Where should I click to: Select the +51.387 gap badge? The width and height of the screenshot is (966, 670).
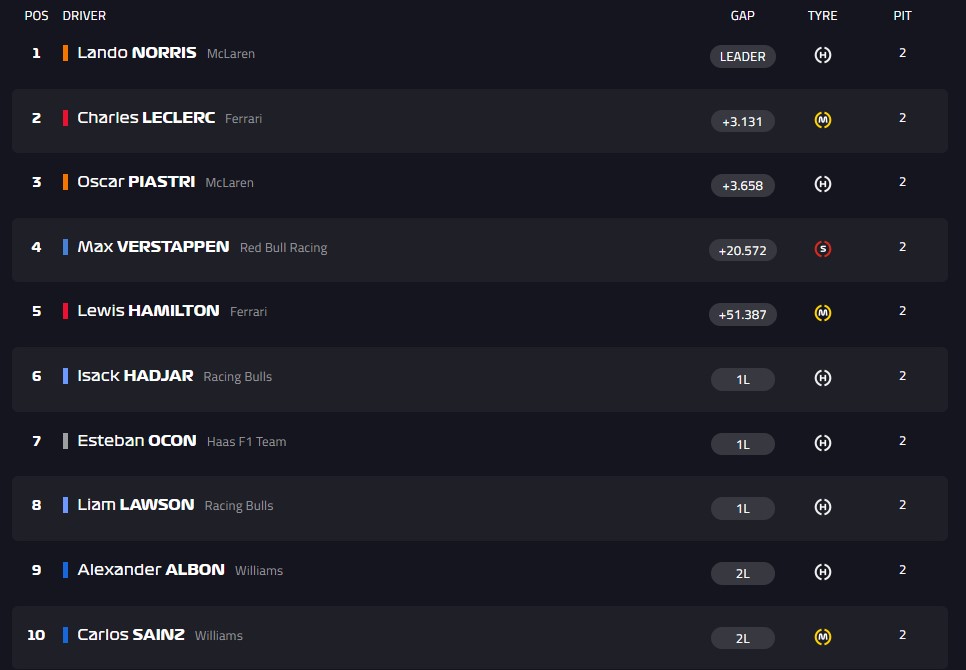coord(742,314)
